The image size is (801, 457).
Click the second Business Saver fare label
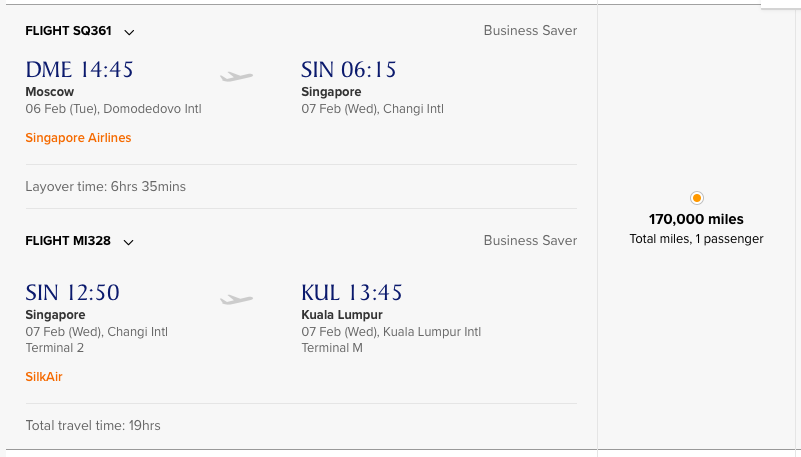(530, 240)
